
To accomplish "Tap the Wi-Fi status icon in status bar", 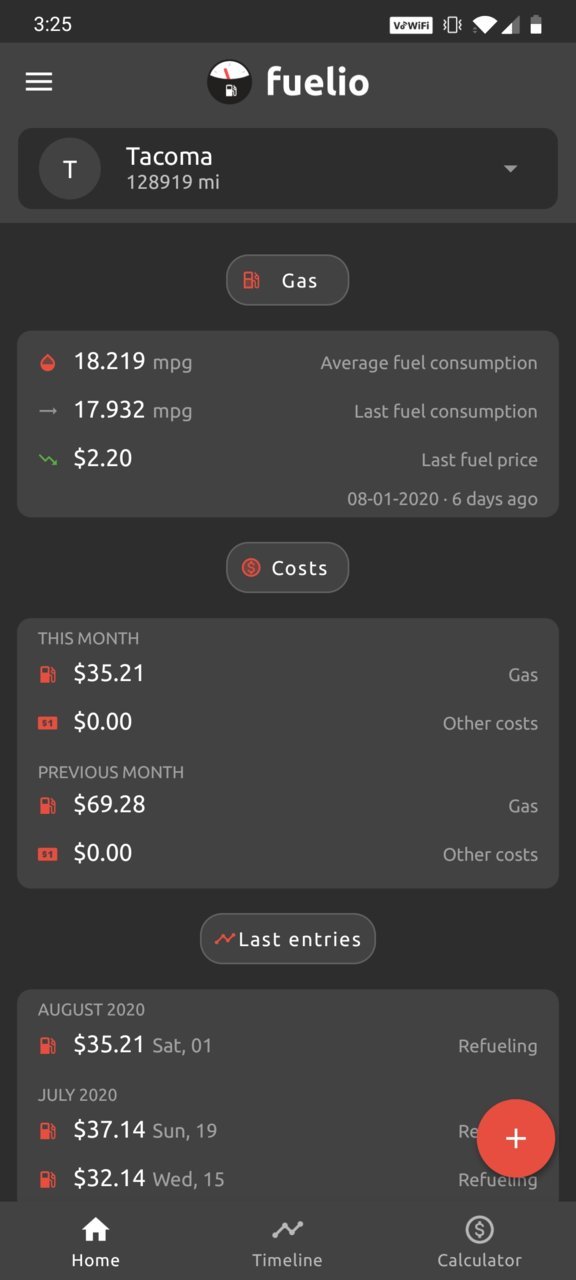I will (x=485, y=25).
